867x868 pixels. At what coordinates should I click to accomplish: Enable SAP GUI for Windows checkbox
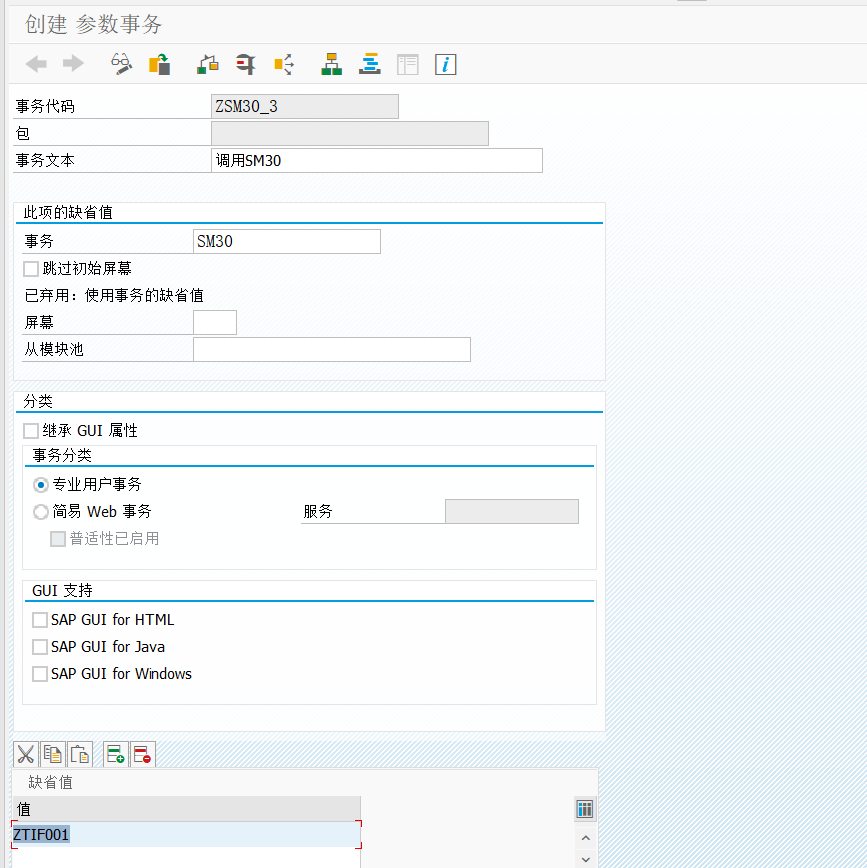pyautogui.click(x=40, y=674)
